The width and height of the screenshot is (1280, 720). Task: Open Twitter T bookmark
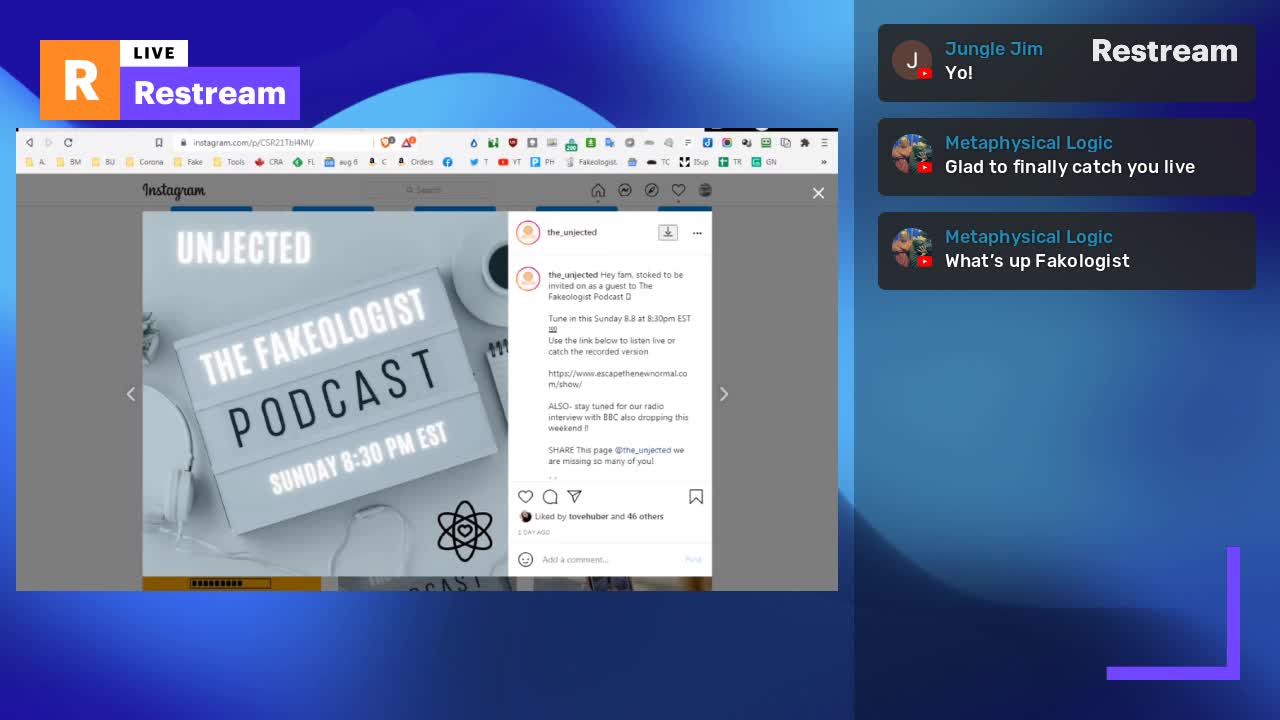click(479, 162)
